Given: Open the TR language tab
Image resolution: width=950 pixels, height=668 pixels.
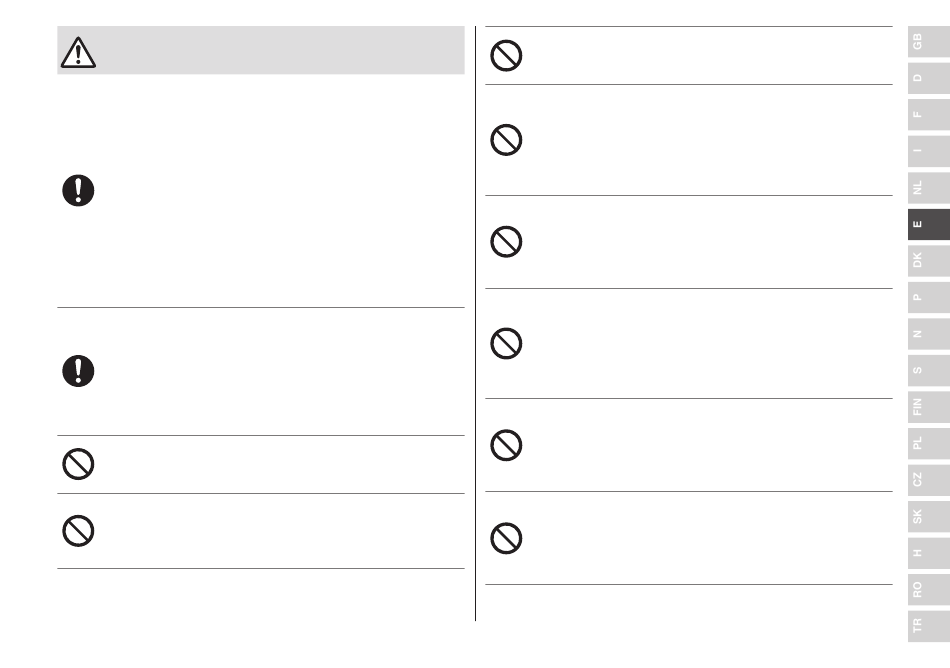Looking at the screenshot, I should point(929,626).
